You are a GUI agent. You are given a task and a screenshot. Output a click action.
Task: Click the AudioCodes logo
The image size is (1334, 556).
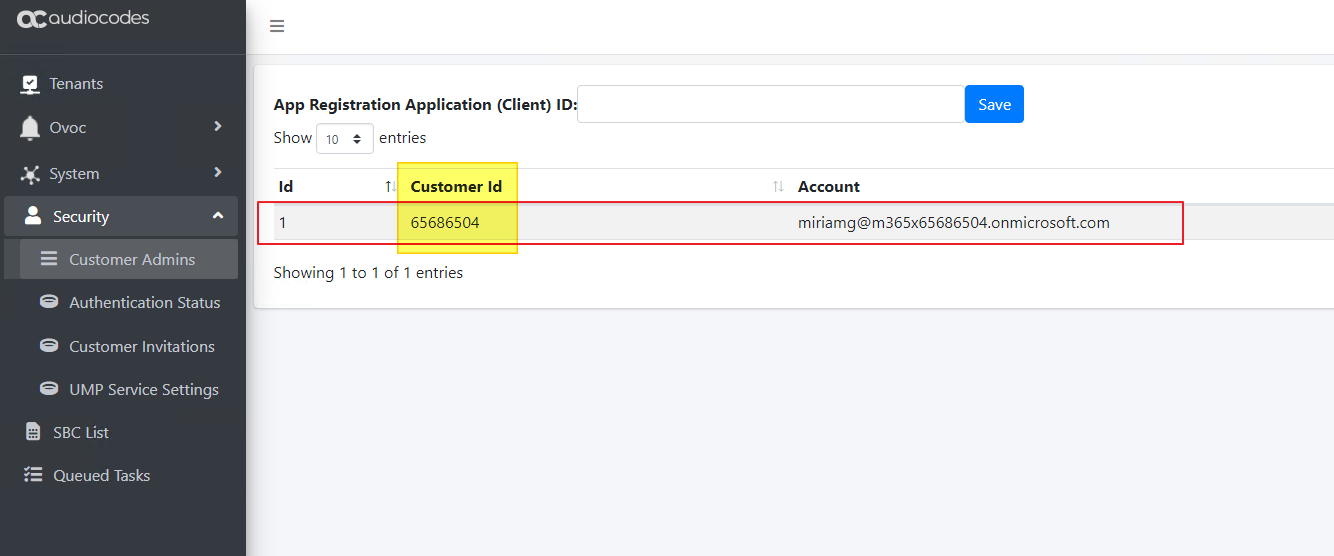point(83,18)
